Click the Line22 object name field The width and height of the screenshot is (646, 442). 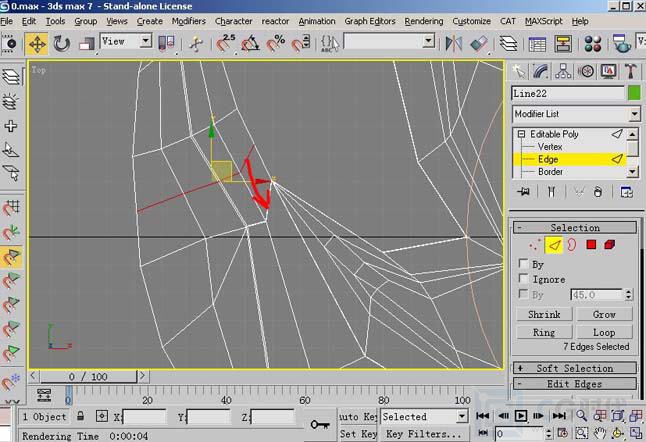click(568, 94)
